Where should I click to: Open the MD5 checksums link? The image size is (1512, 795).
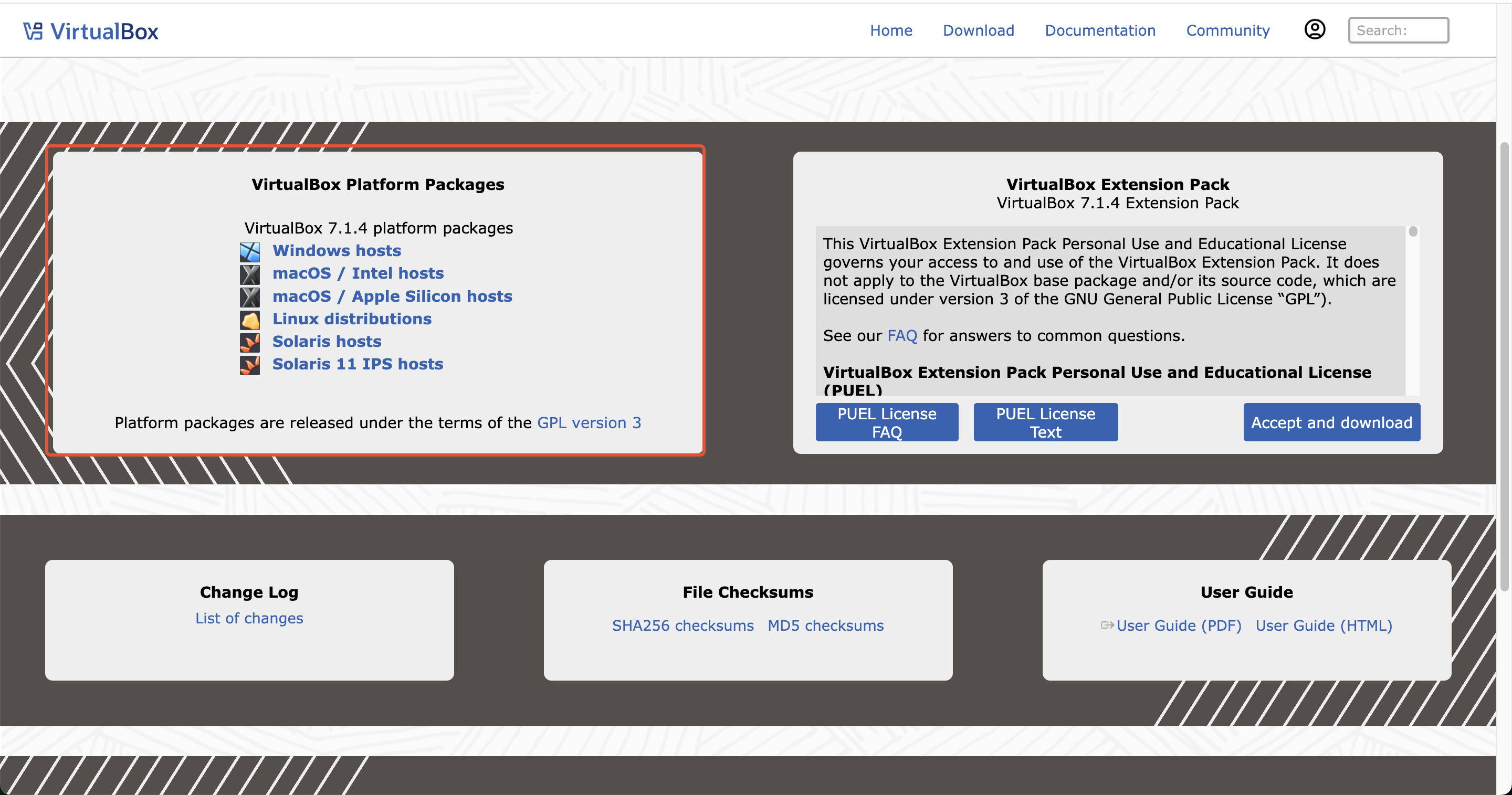(826, 626)
